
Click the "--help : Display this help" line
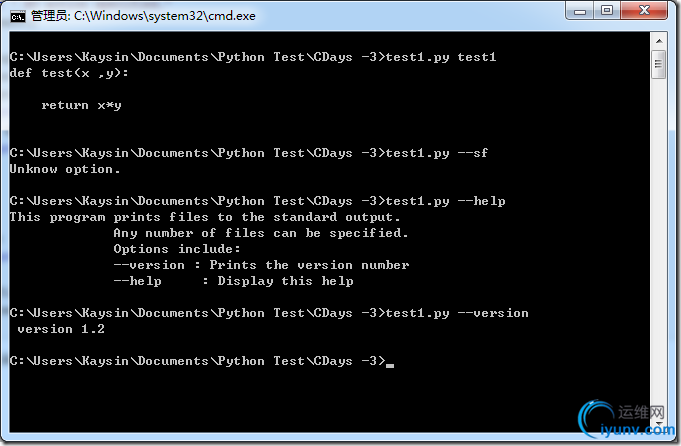click(x=233, y=281)
